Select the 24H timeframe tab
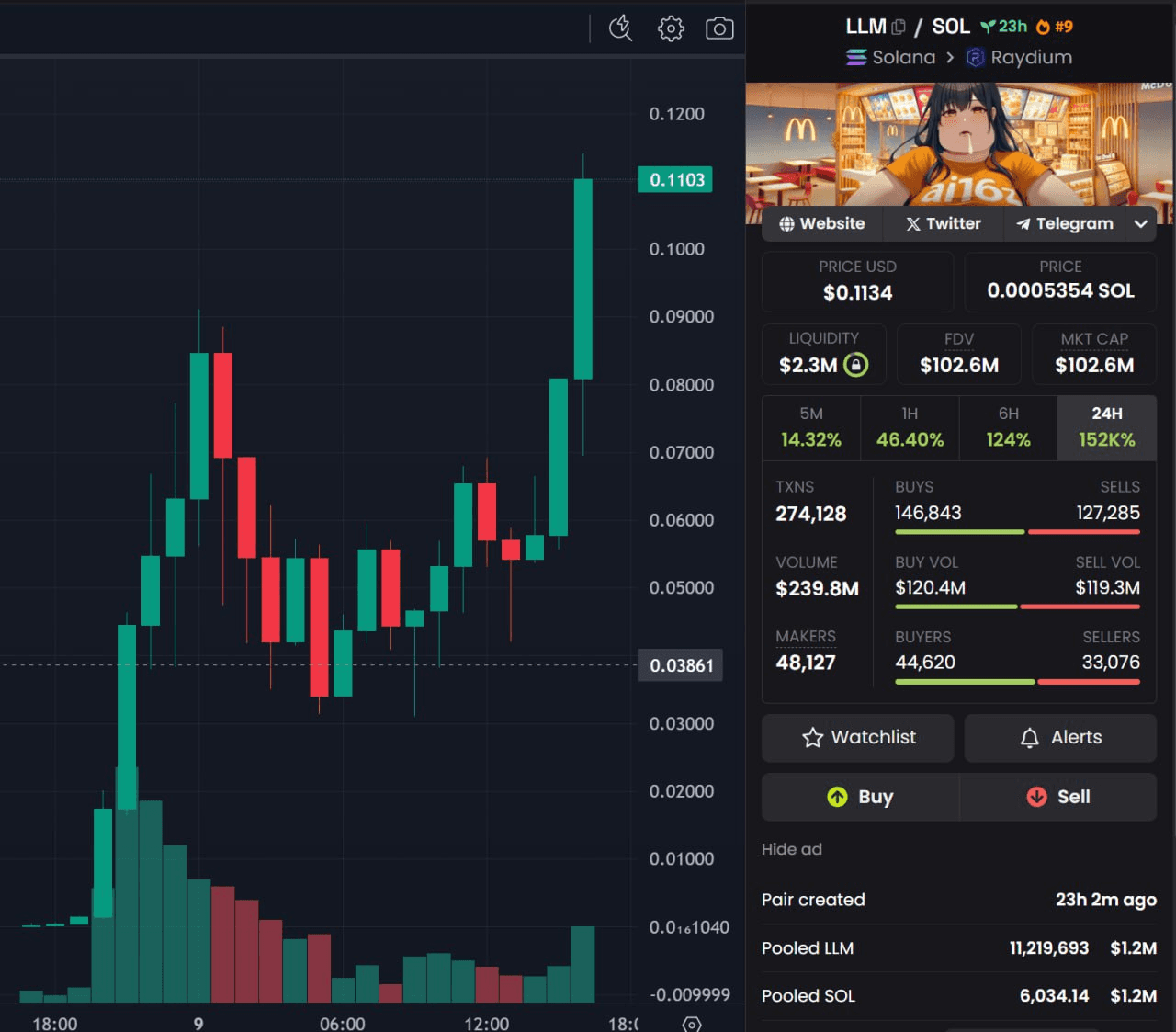Screen dimensions: 1176x1032 pyautogui.click(x=1107, y=427)
